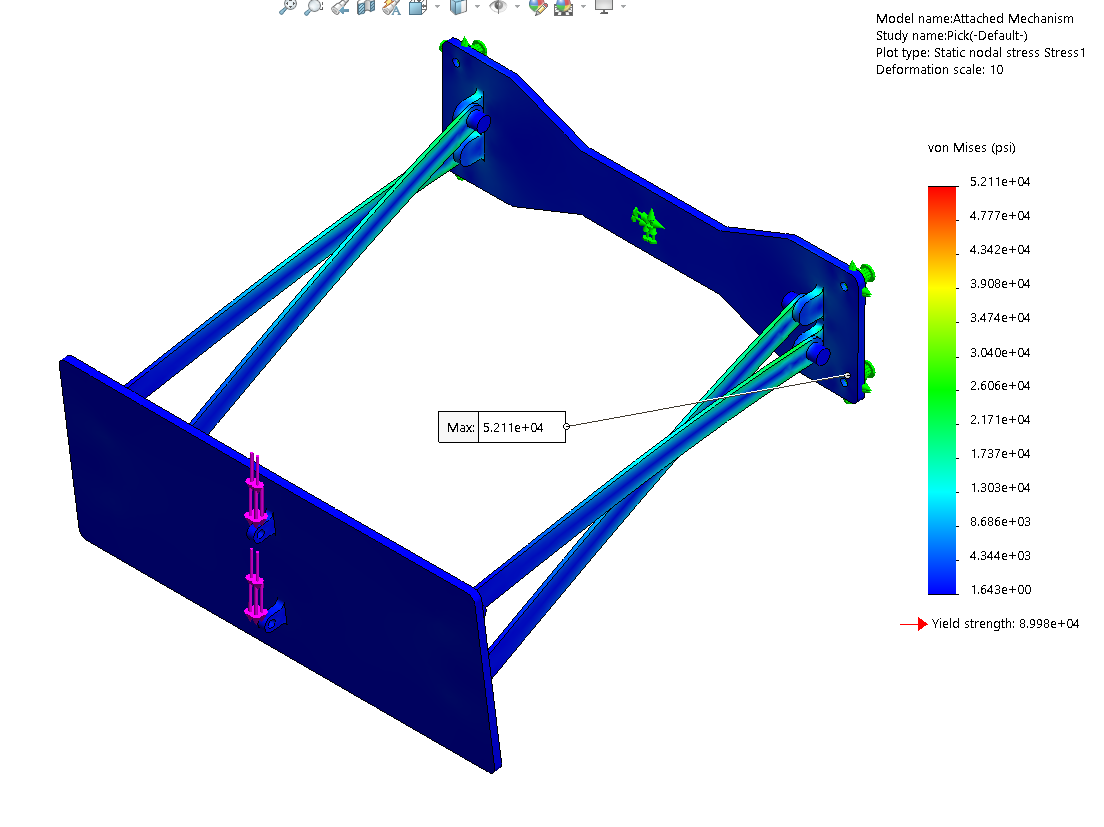The image size is (1104, 827).
Task: Select the 'von Mises (psi)' legend title
Action: [x=972, y=148]
